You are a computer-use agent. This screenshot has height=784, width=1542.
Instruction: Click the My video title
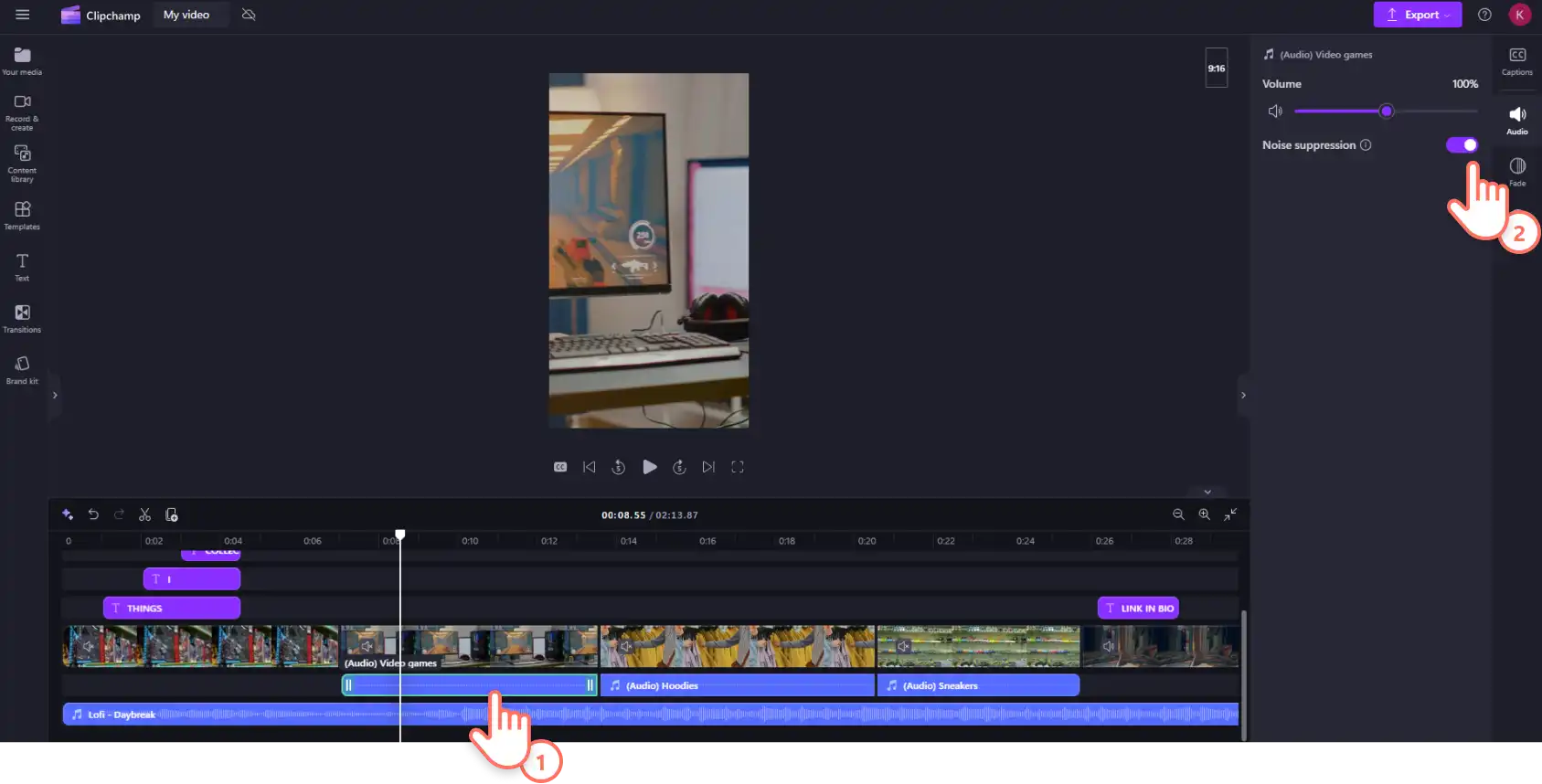point(186,15)
